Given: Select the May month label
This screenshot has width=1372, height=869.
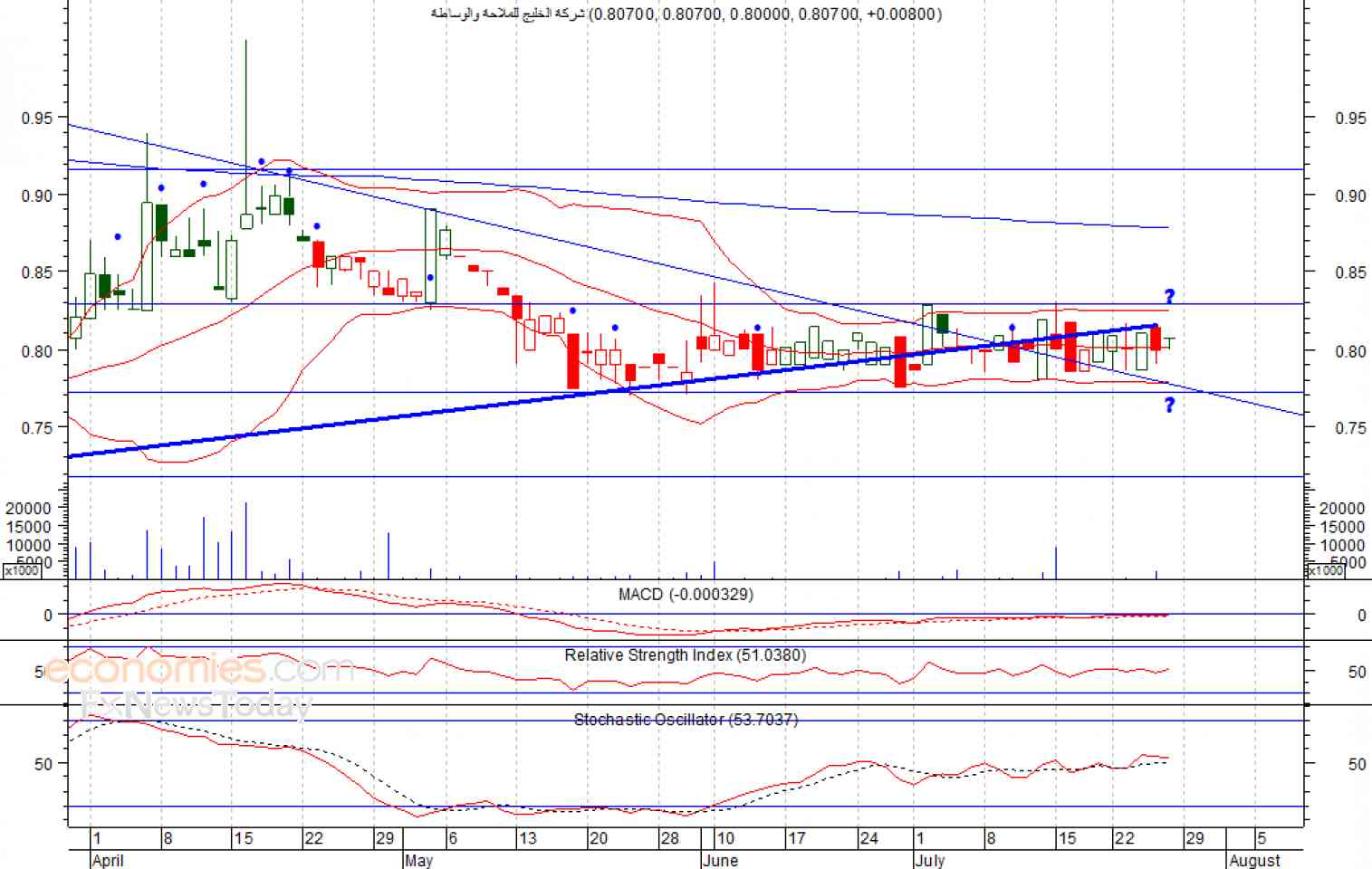Looking at the screenshot, I should point(418,860).
